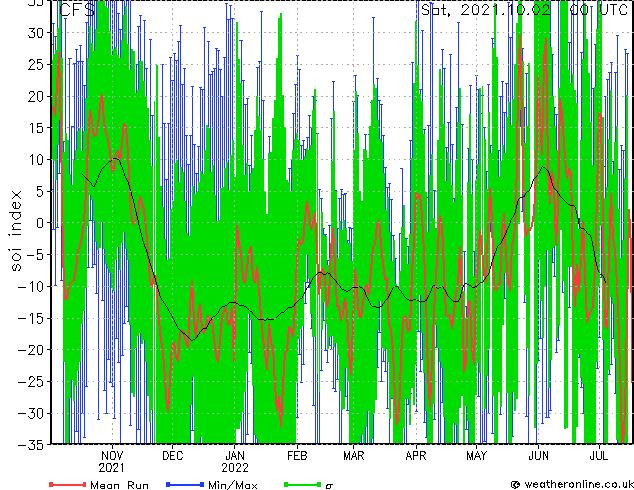Click the 'soi index' y-axis label
Image resolution: width=634 pixels, height=490 pixels.
coord(15,231)
